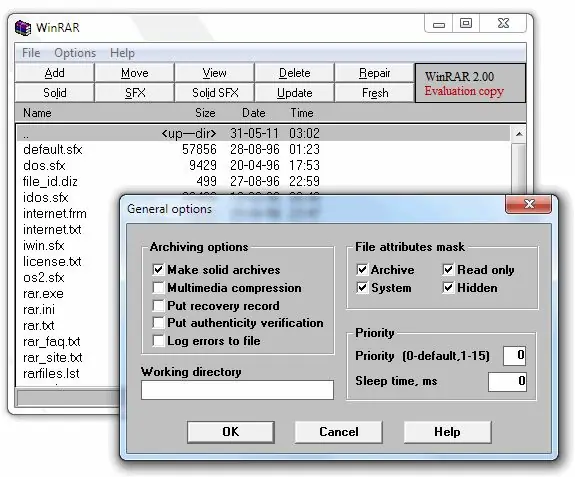Enable Multimedia compression checkbox

[158, 288]
